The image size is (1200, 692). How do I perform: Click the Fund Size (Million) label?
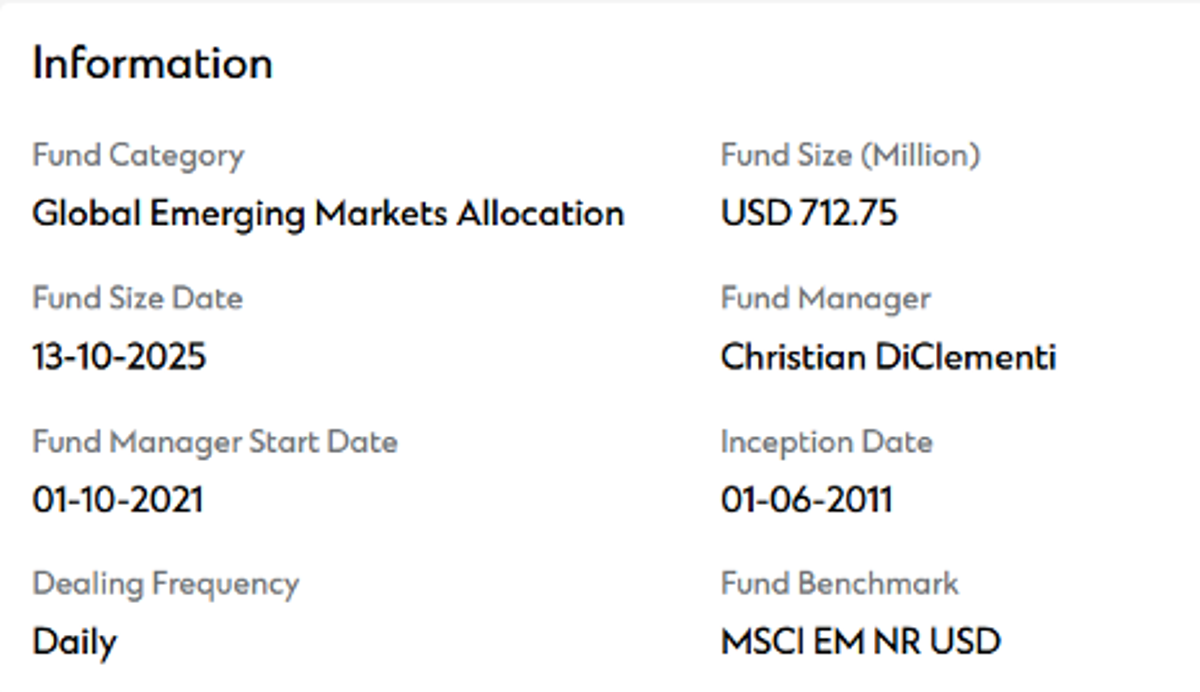(850, 156)
